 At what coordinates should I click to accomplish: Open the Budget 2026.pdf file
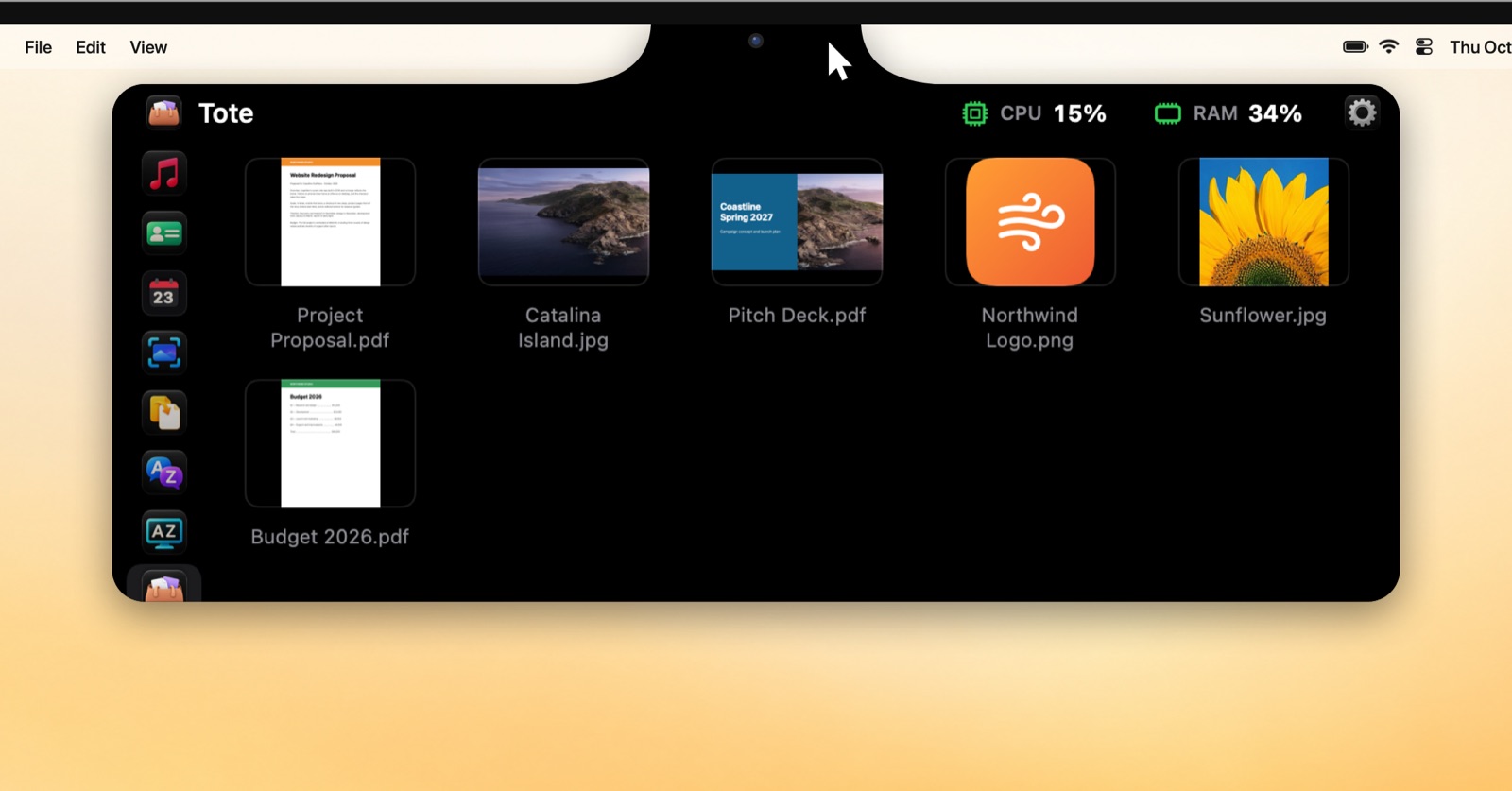330,444
